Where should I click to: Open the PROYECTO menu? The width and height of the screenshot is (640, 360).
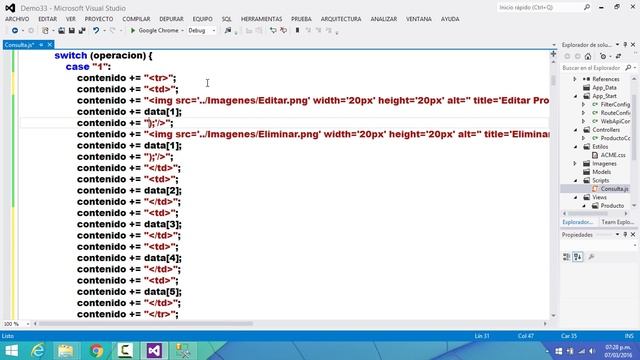pyautogui.click(x=99, y=19)
